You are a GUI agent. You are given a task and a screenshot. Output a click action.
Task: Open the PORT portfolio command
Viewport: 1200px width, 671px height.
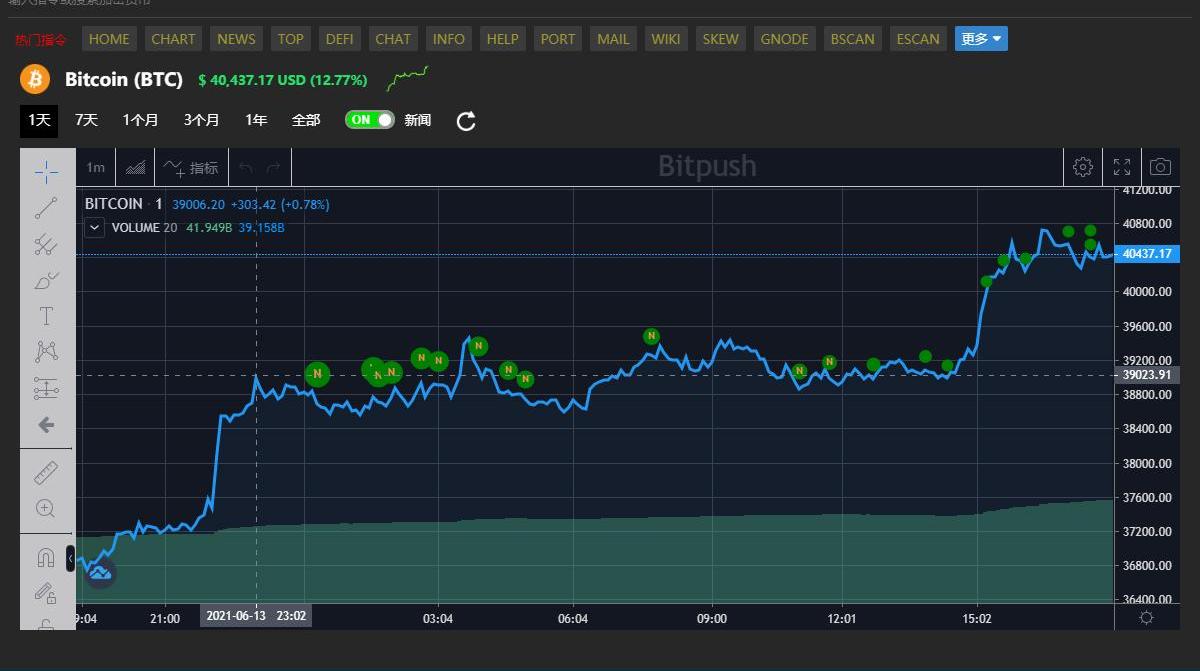(558, 39)
